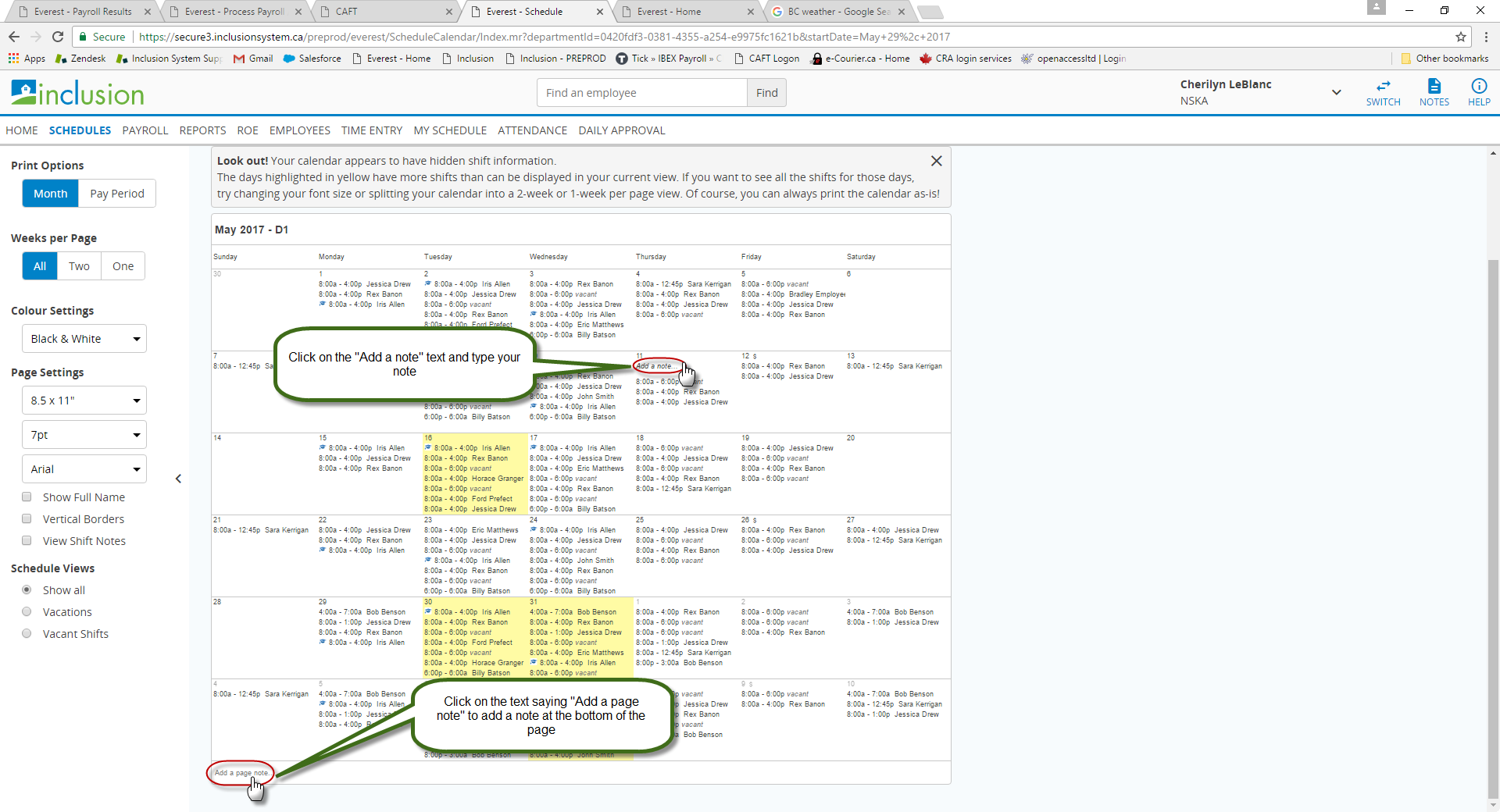Expand the Cherilyn LeBlanc user dropdown

(x=1336, y=92)
